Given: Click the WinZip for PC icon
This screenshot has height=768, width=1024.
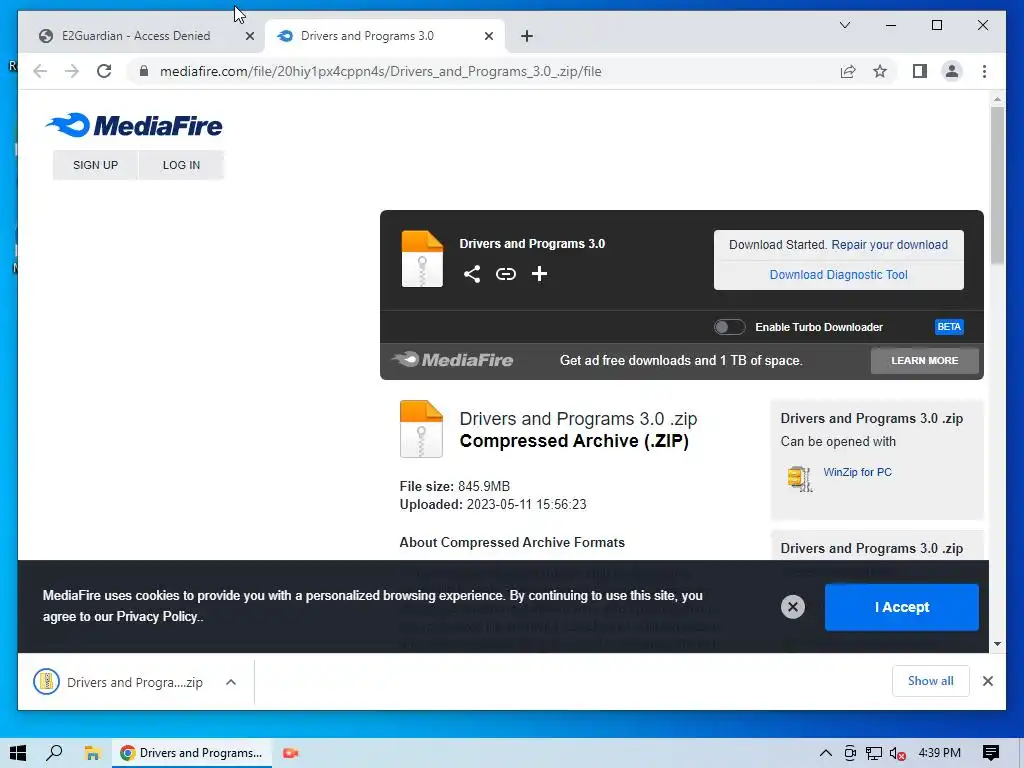Looking at the screenshot, I should 799,477.
